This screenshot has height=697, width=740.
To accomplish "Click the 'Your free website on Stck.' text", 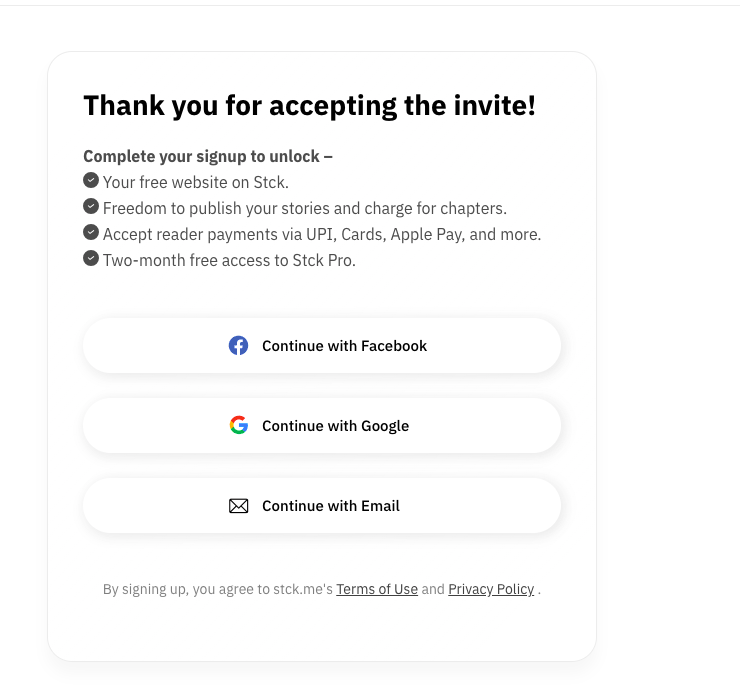I will point(196,182).
